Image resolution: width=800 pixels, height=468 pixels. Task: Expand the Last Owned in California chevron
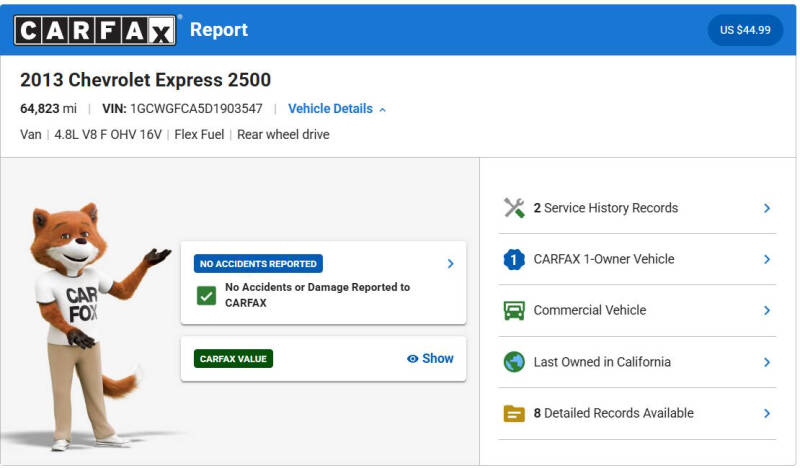point(767,362)
